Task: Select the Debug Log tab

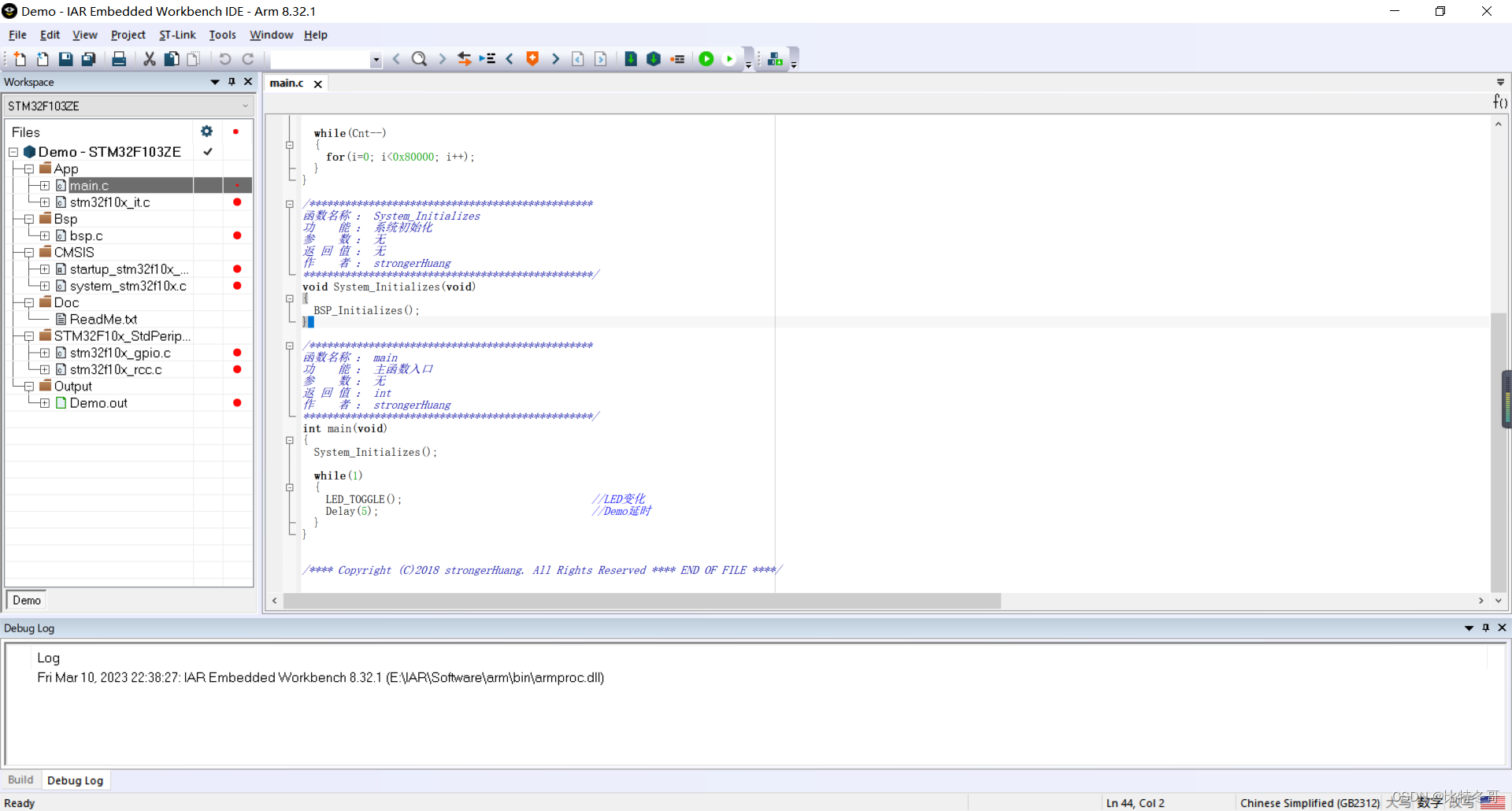Action: click(75, 781)
